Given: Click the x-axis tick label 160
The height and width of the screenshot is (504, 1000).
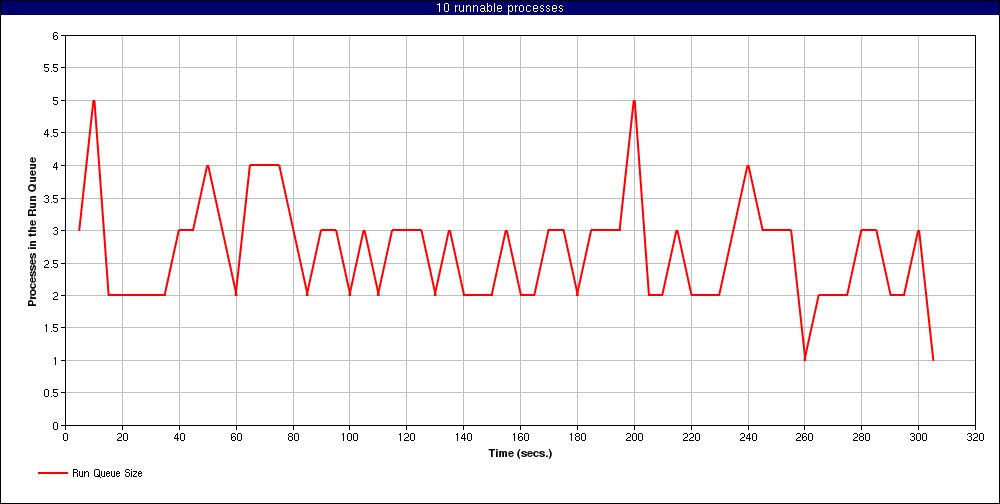Looking at the screenshot, I should point(520,438).
